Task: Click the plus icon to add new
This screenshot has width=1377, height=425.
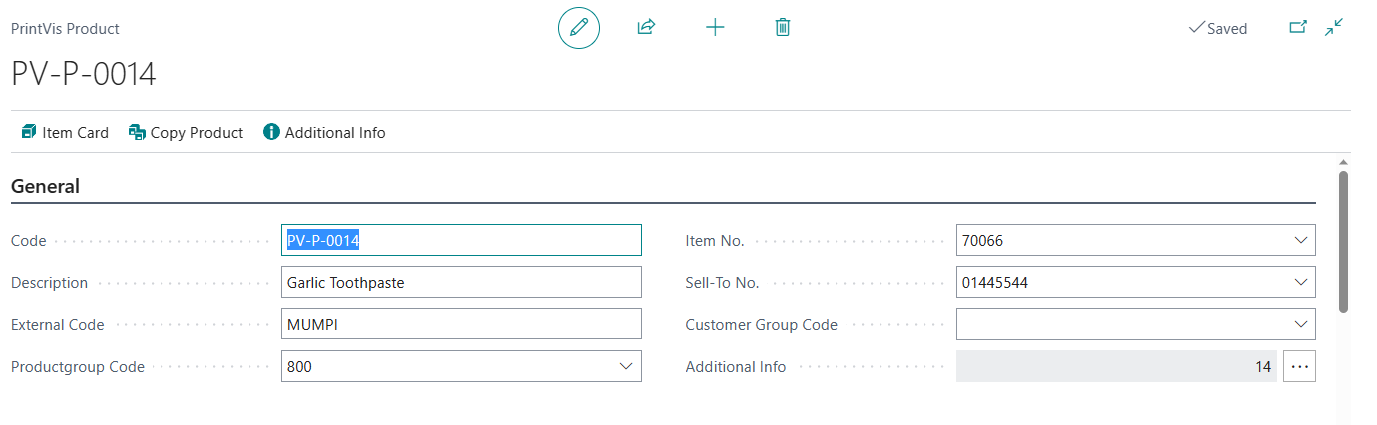Action: tap(715, 28)
